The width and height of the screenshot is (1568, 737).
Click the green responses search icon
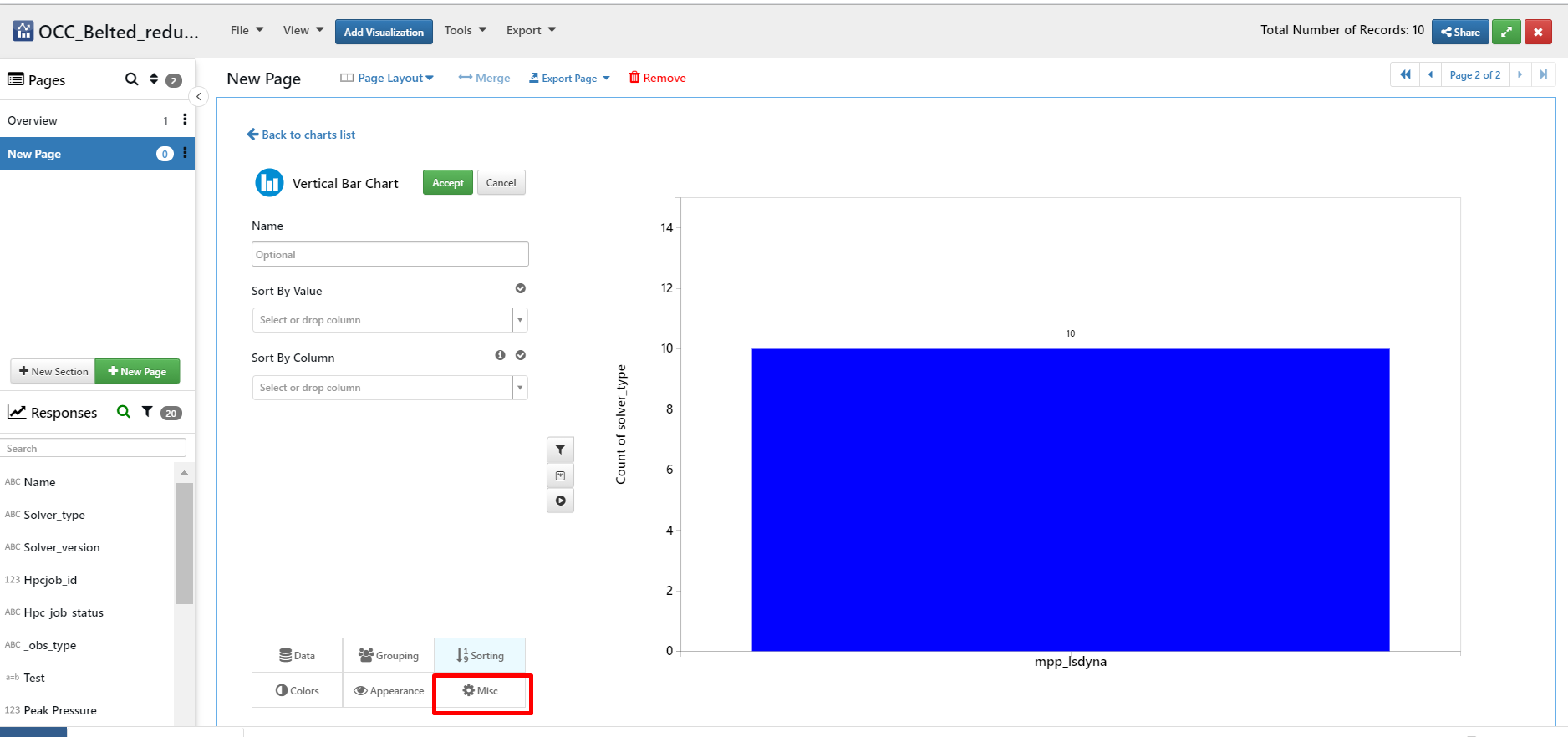[x=123, y=412]
